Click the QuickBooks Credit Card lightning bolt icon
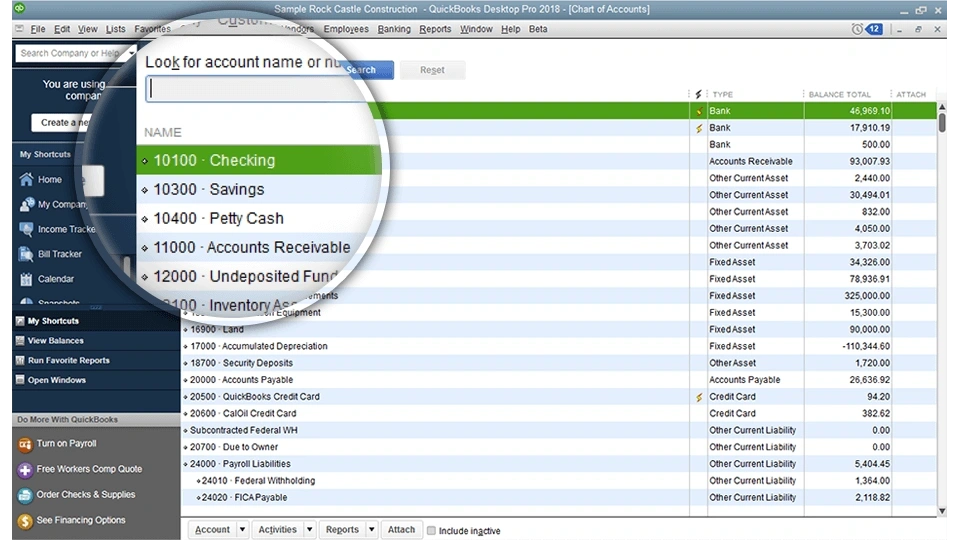Viewport: 960px width, 540px height. pyautogui.click(x=699, y=397)
